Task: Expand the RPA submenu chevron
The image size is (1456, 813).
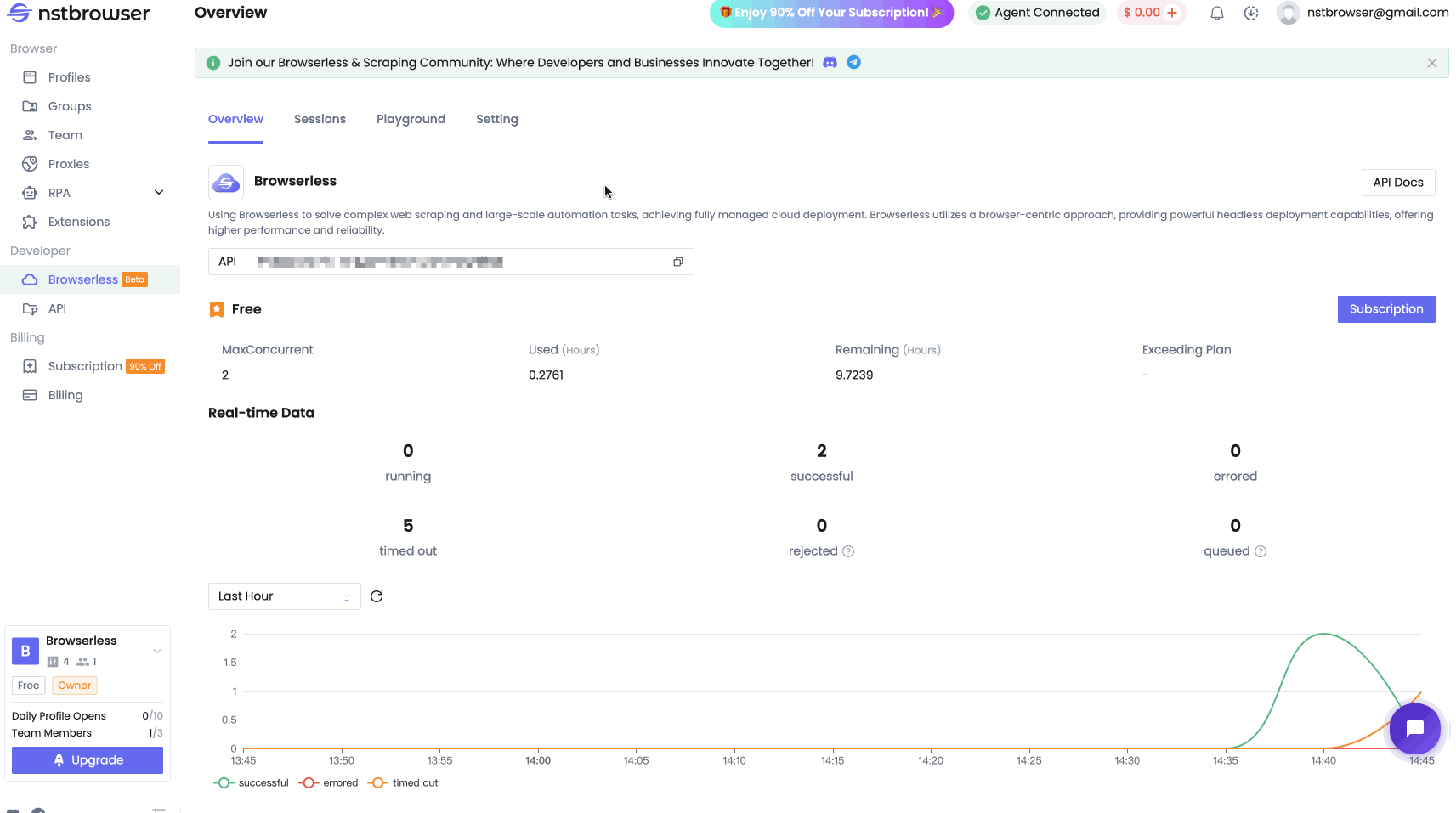Action: 159,193
